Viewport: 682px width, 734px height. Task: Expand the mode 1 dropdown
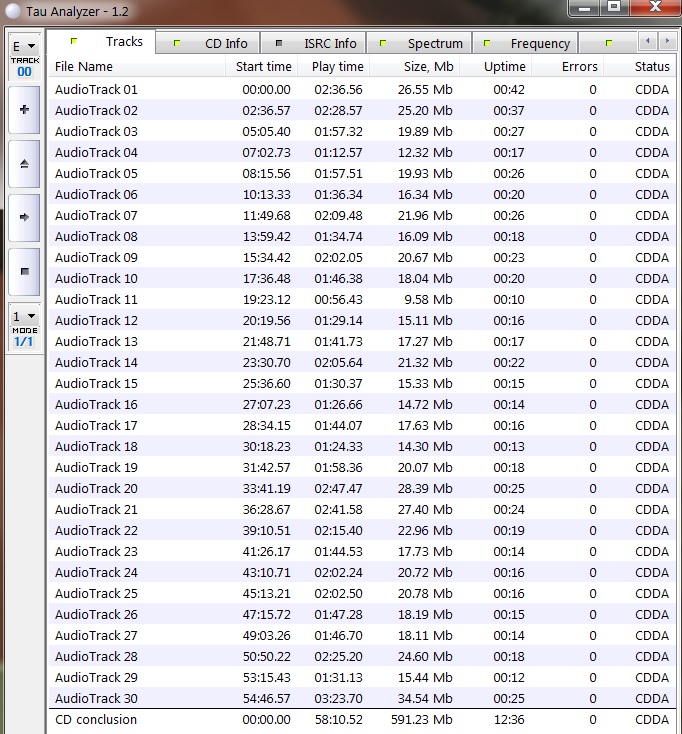(x=24, y=317)
